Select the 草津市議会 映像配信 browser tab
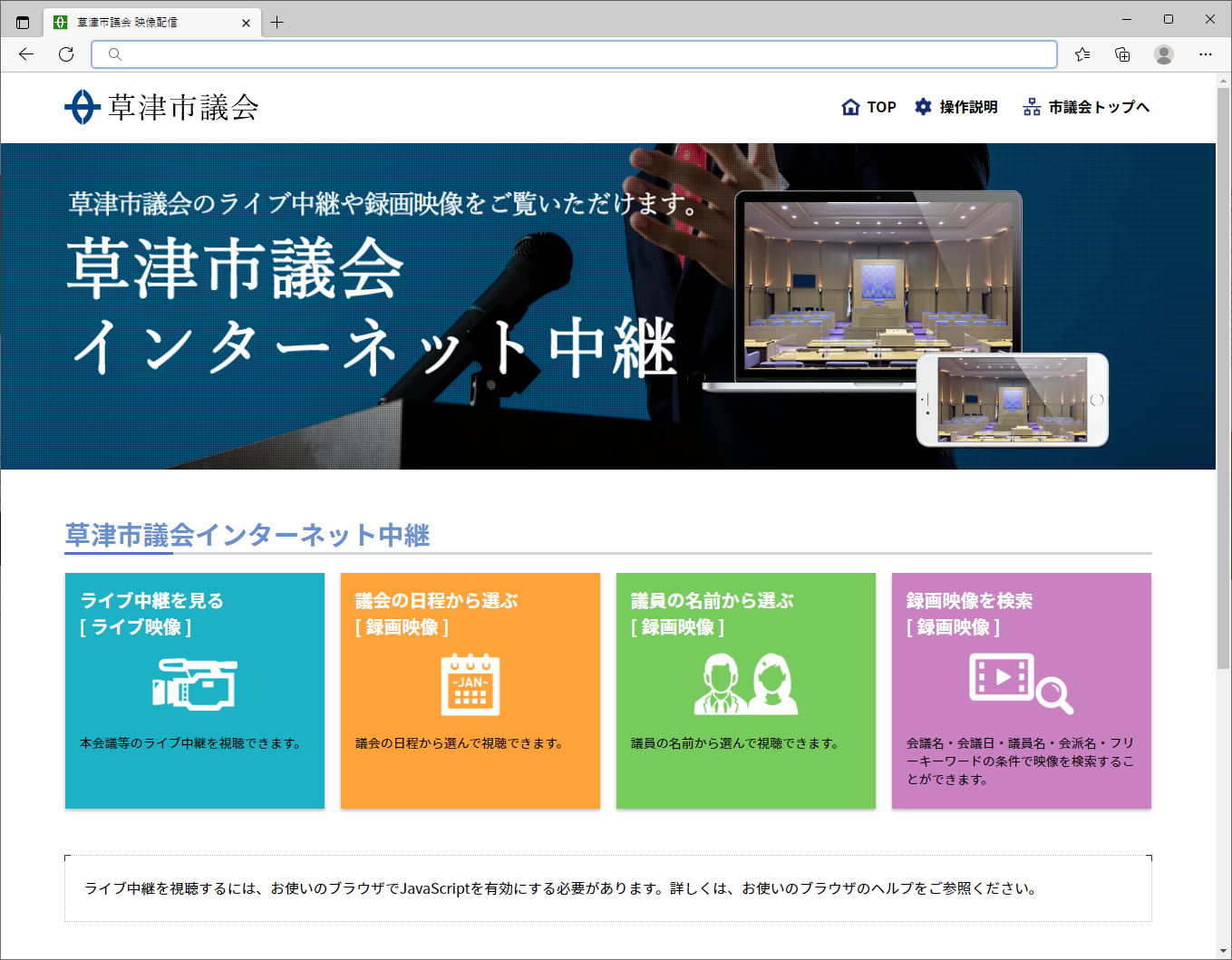1232x960 pixels. click(152, 22)
